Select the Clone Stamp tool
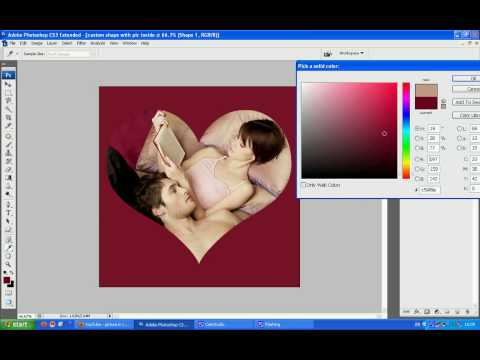 click(8, 153)
